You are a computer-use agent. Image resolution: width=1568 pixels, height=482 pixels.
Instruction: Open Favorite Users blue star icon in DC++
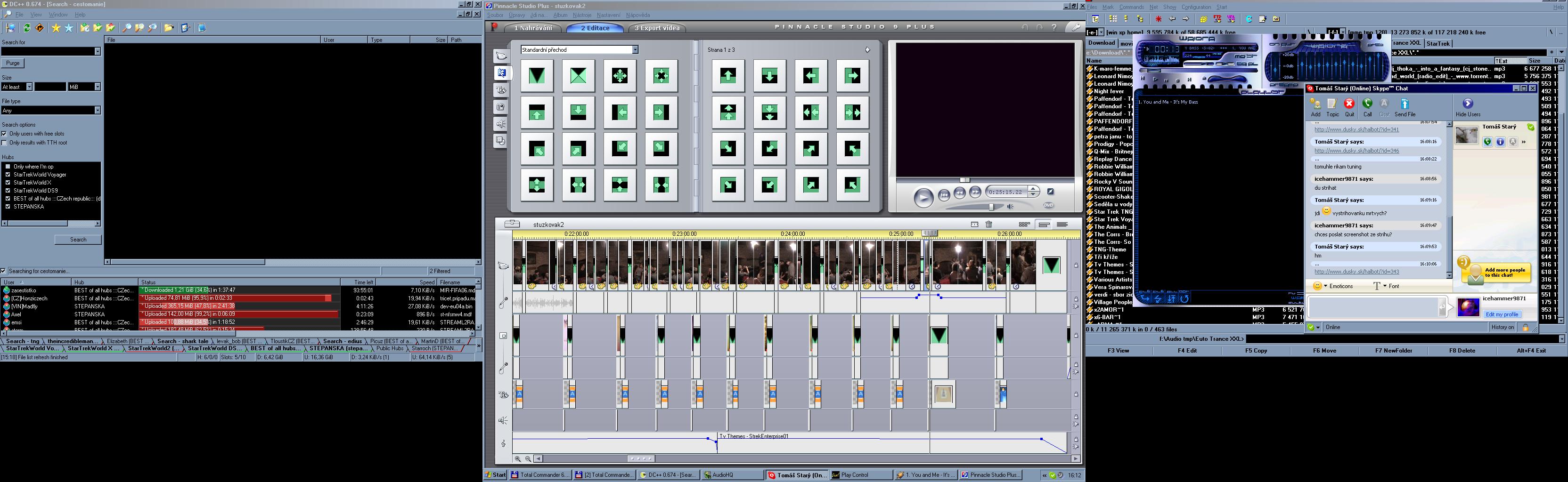pos(69,28)
